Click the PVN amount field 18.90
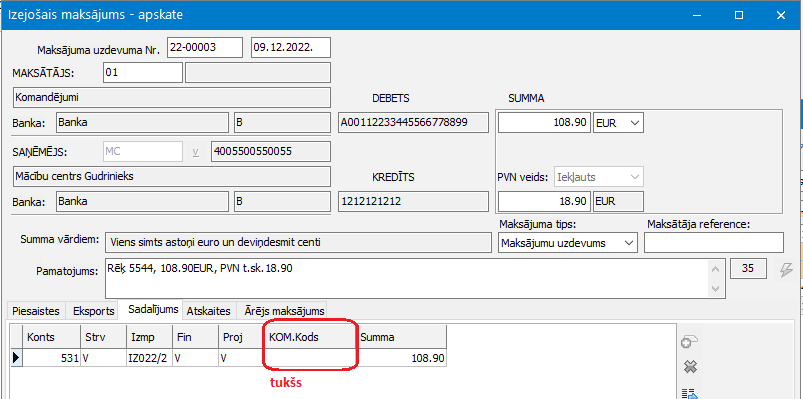 point(544,202)
